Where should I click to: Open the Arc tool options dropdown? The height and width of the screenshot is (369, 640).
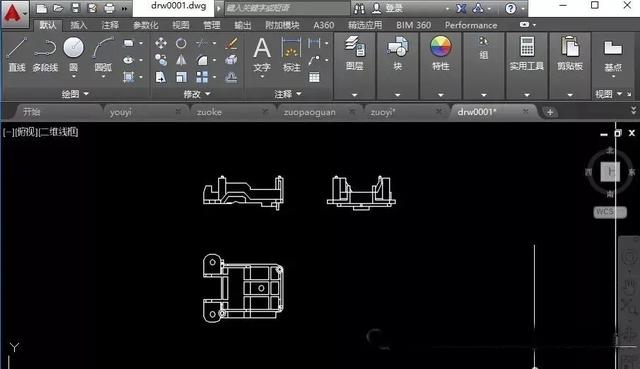pyautogui.click(x=104, y=76)
